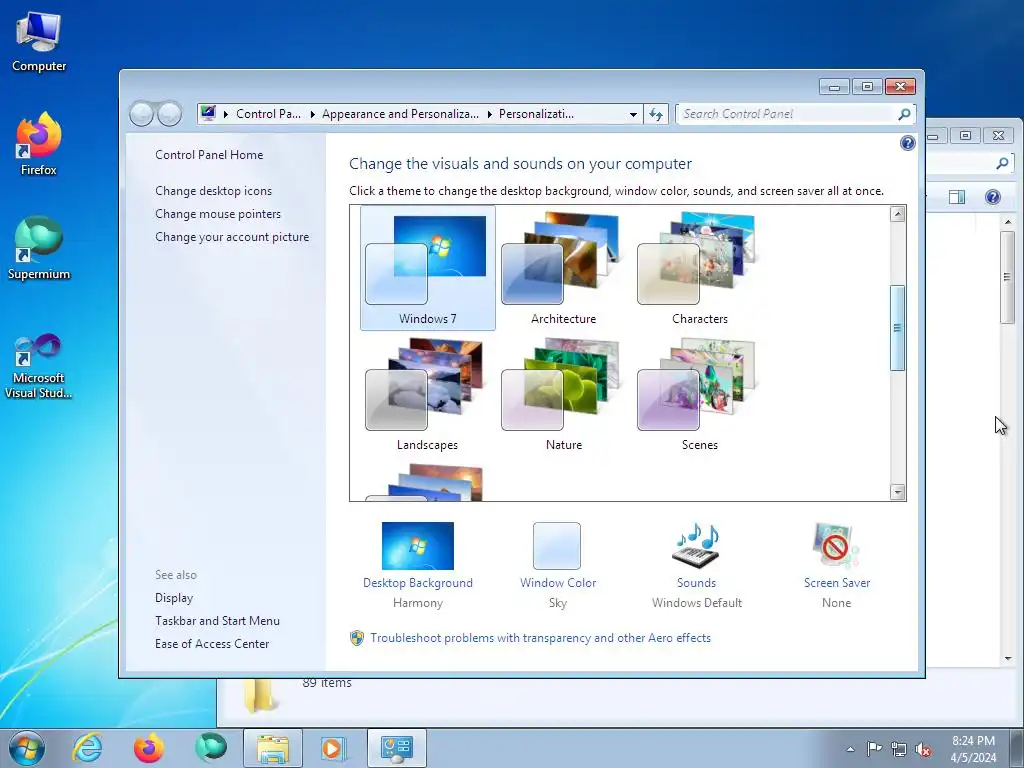Click the address bar refresh button
1024x768 pixels.
tap(656, 114)
